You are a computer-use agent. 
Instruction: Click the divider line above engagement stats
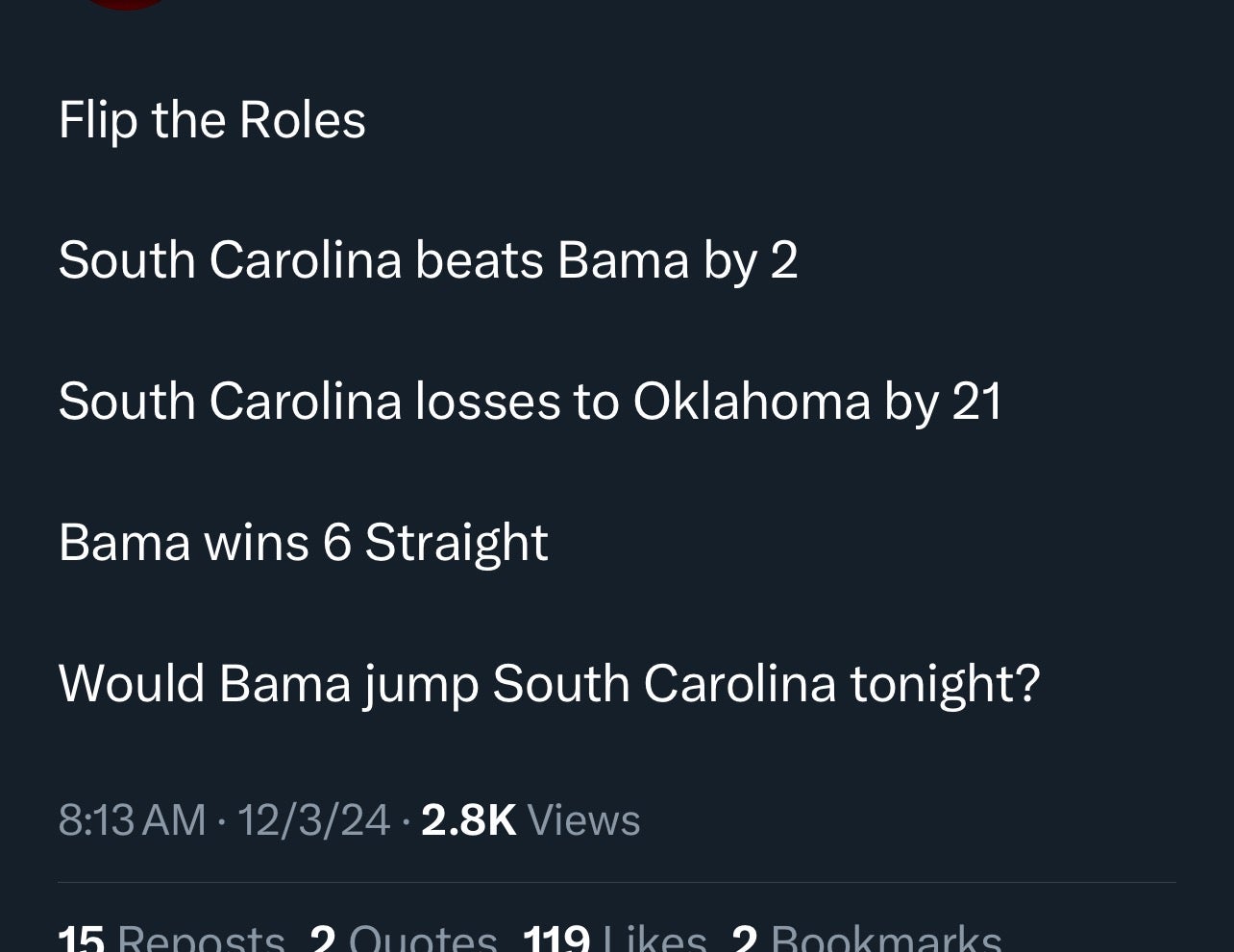tap(617, 880)
